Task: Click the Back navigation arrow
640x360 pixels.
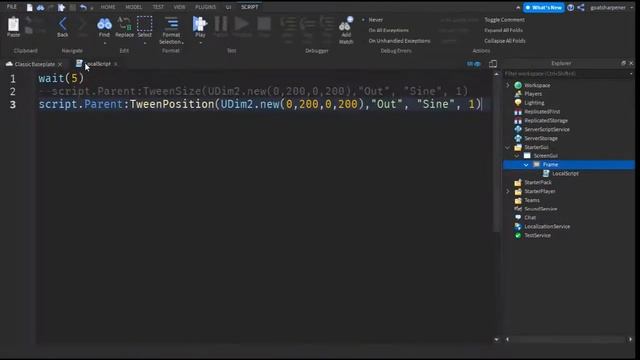Action: pos(62,24)
